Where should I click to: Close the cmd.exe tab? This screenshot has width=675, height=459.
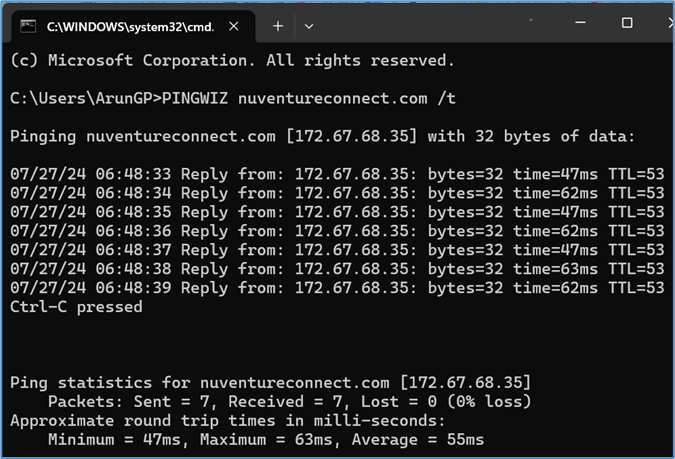[234, 27]
